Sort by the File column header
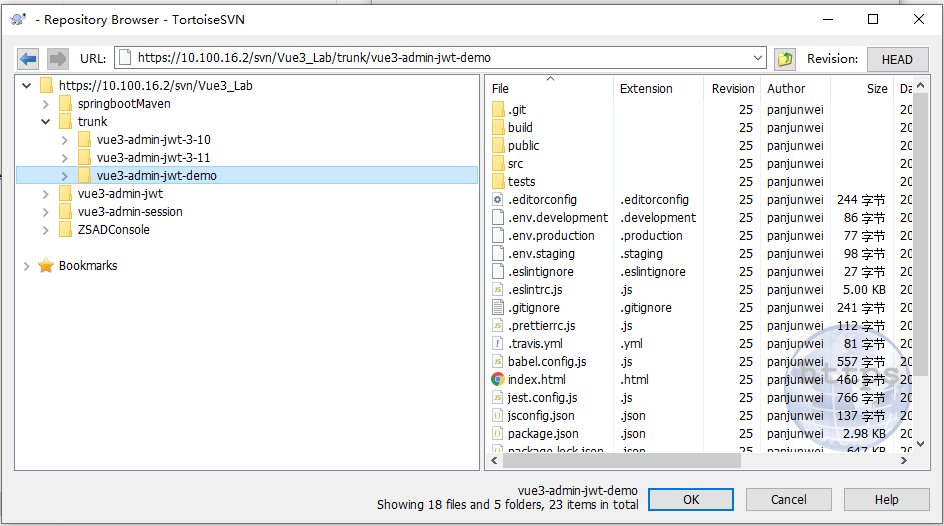The image size is (944, 526). pyautogui.click(x=550, y=88)
